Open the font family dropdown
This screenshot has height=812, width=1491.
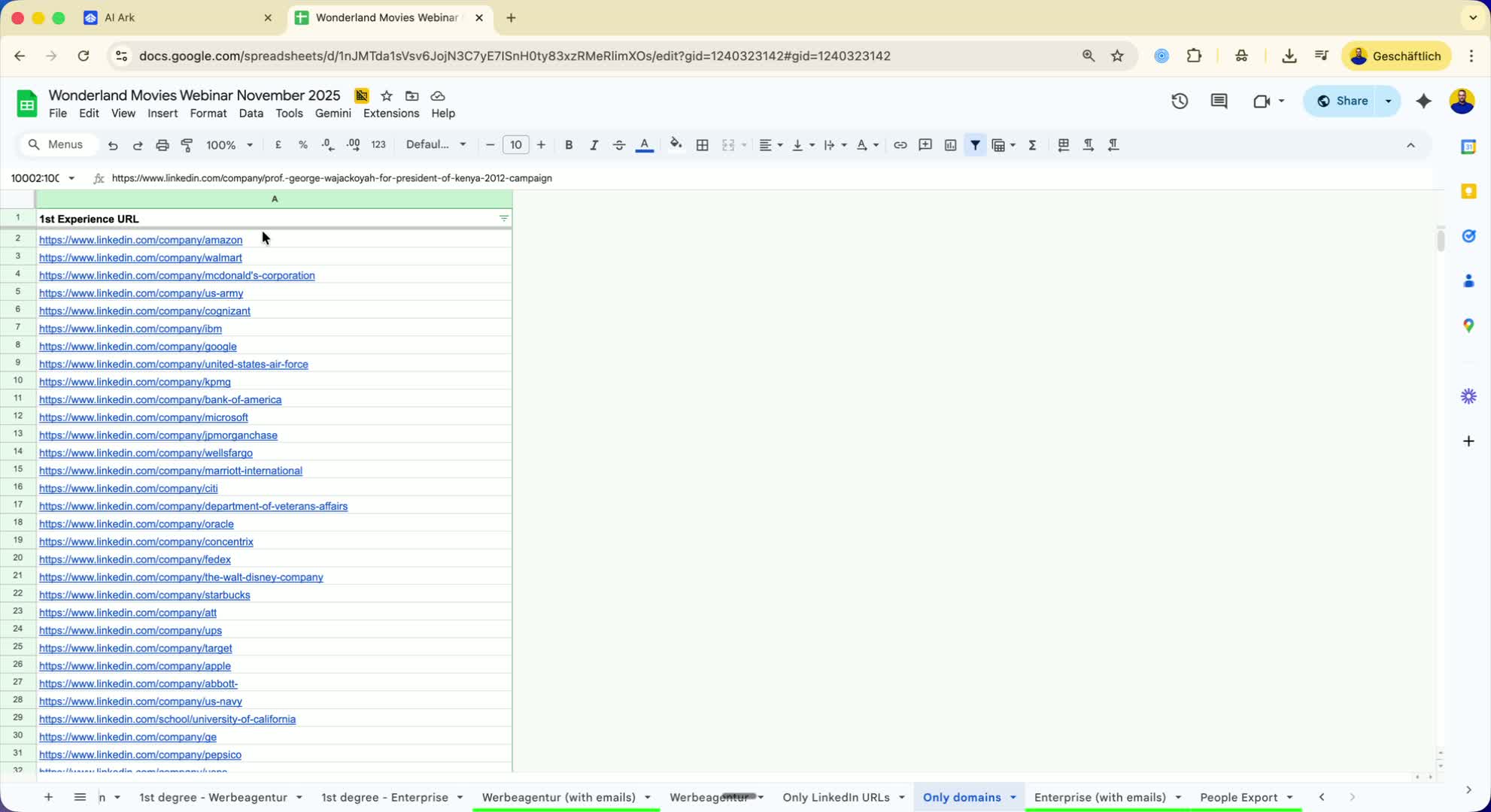436,145
